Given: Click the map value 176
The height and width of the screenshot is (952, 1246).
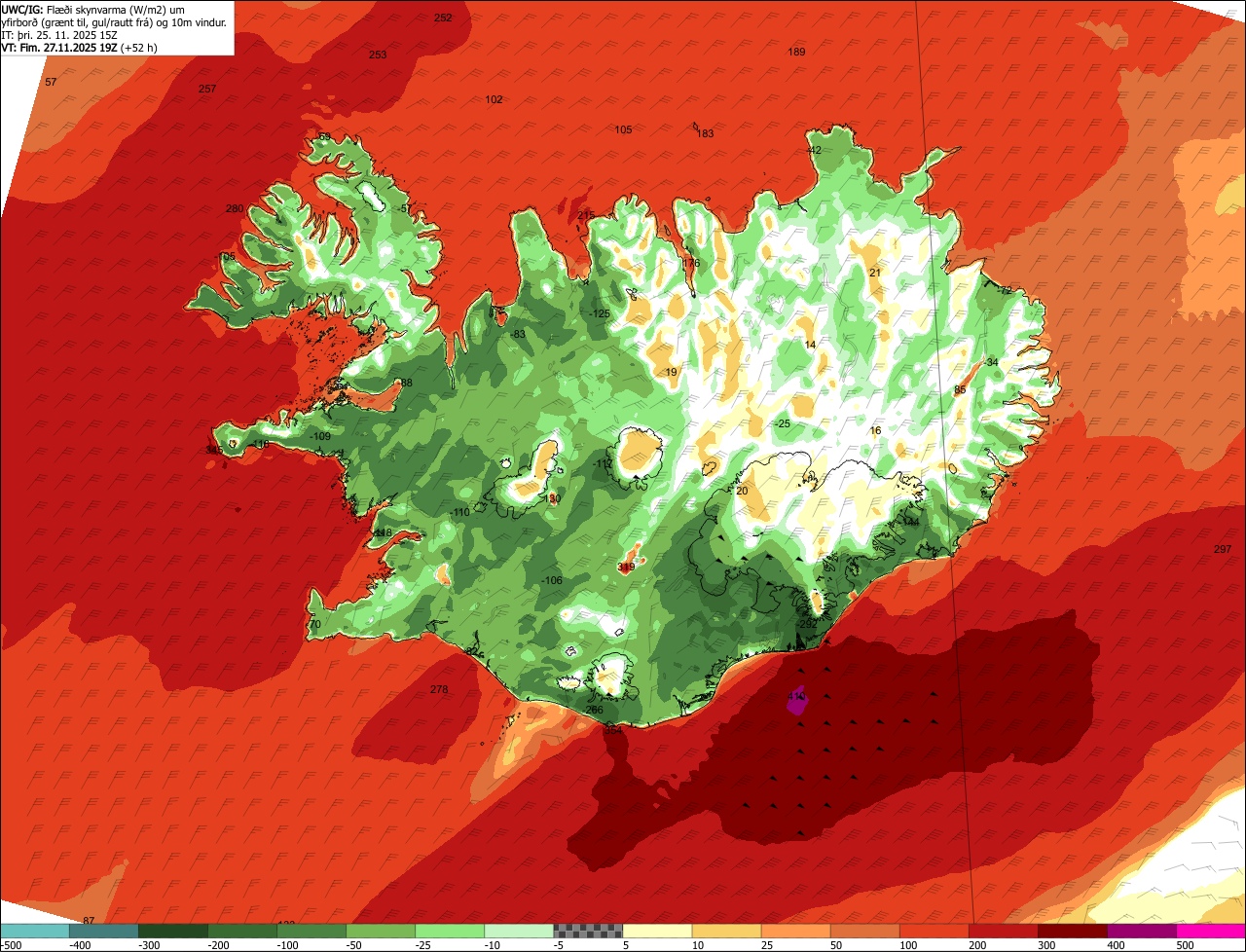Looking at the screenshot, I should (691, 263).
